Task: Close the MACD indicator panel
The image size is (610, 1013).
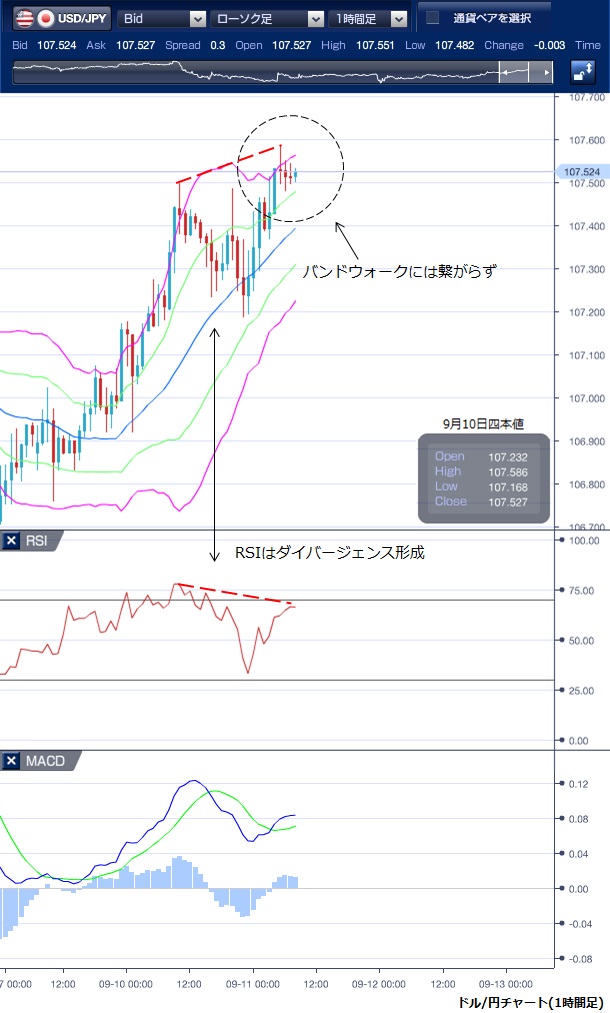Action: 12,761
